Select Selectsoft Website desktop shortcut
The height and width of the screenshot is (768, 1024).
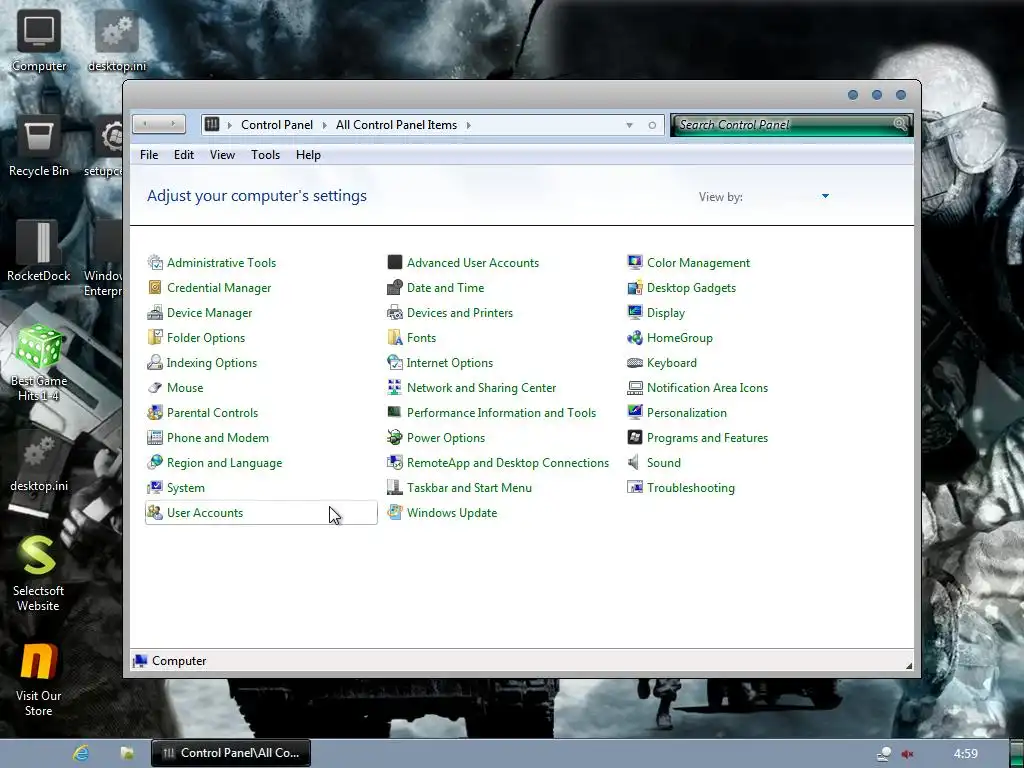click(x=39, y=573)
